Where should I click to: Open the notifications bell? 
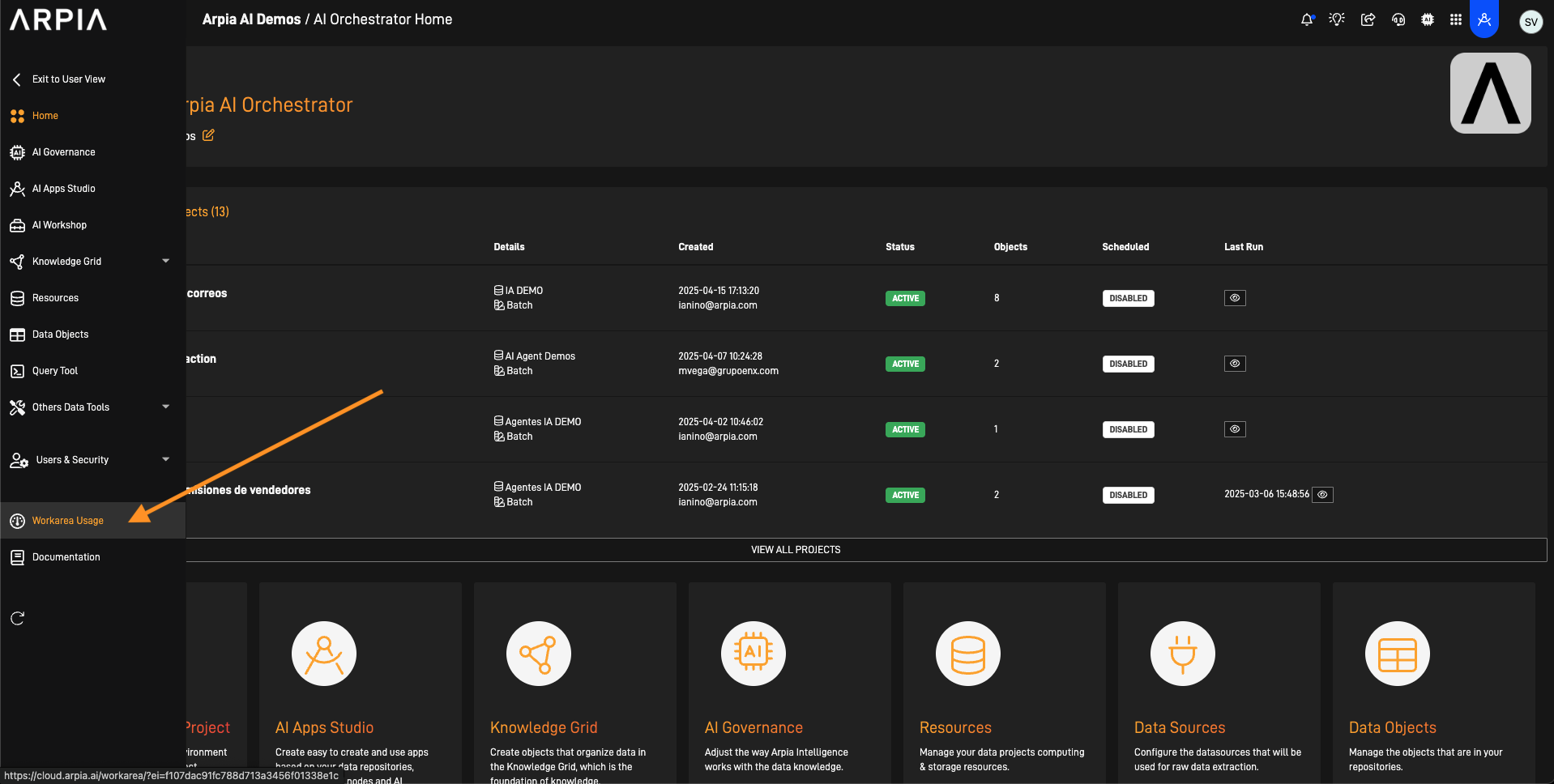point(1306,19)
